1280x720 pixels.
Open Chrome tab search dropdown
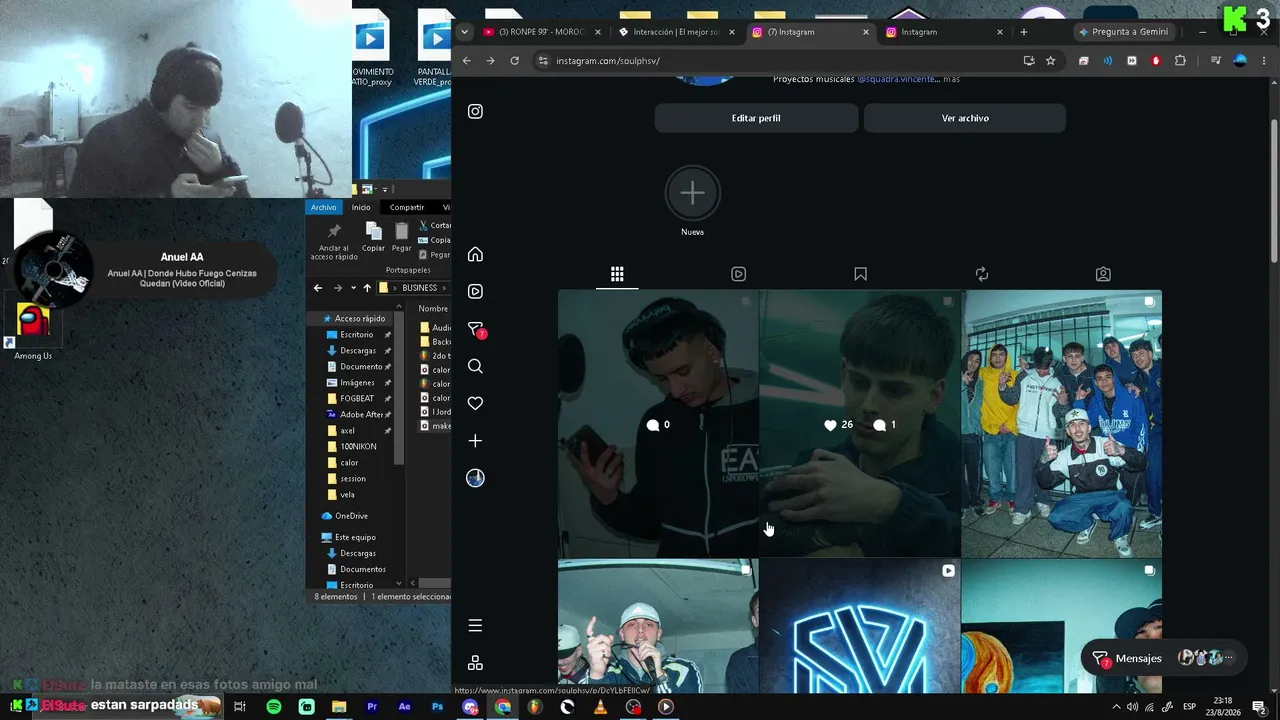click(x=464, y=32)
